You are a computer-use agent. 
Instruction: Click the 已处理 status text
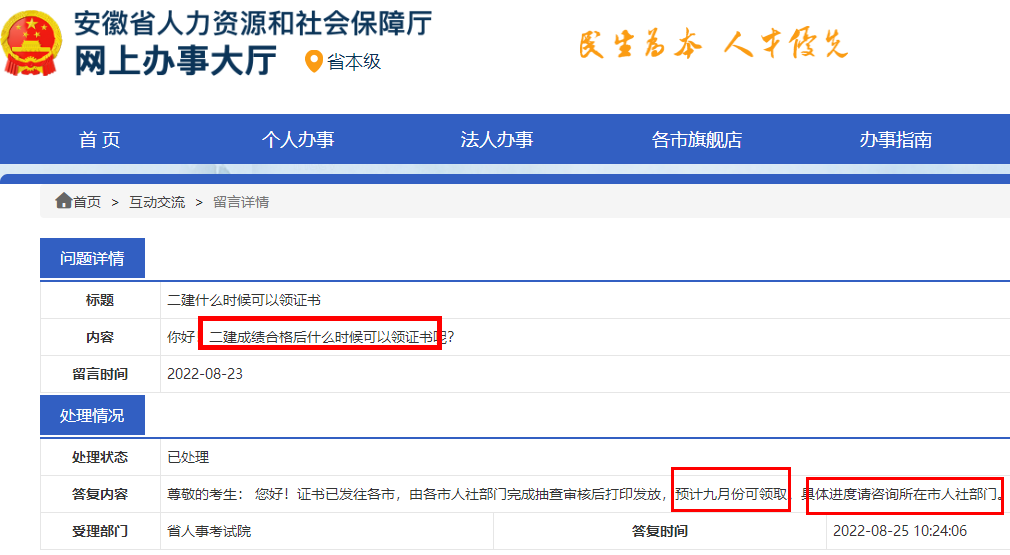(188, 457)
